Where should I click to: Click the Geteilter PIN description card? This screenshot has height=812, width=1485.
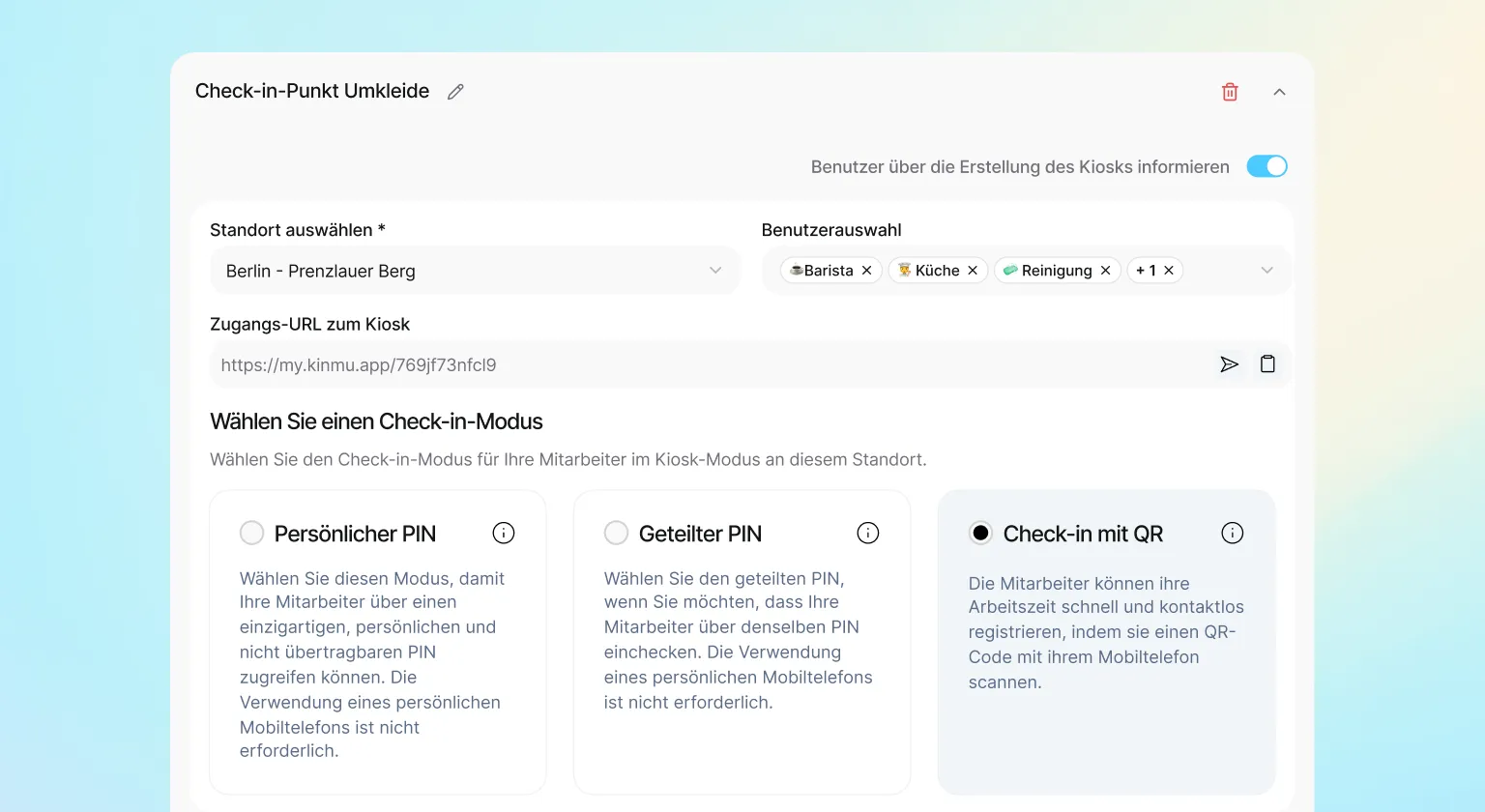pyautogui.click(x=742, y=642)
